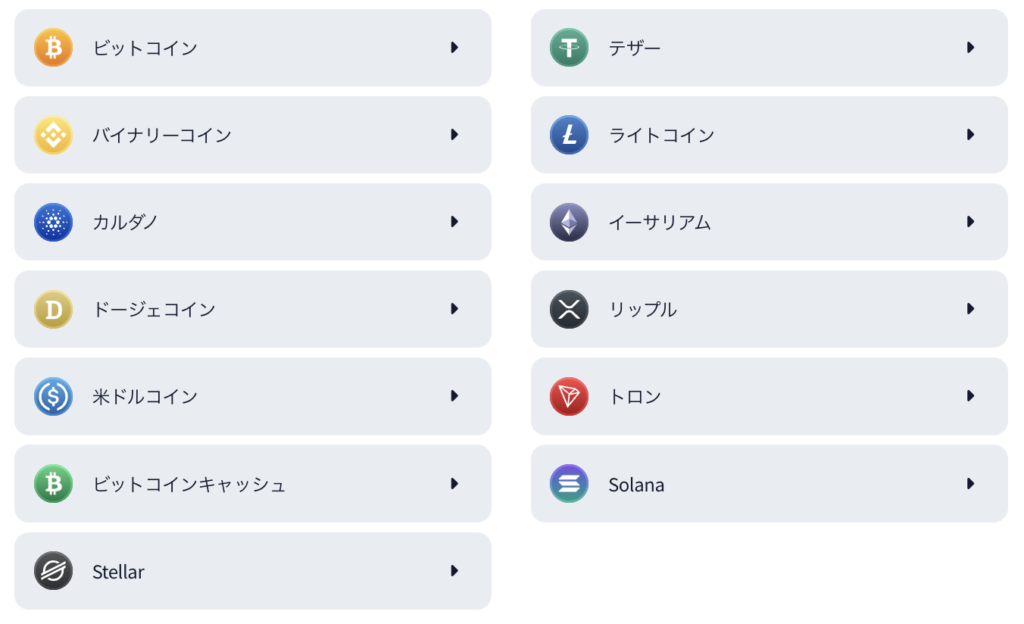The width and height of the screenshot is (1024, 624).
Task: Select the Stellar text label
Action: pos(118,572)
